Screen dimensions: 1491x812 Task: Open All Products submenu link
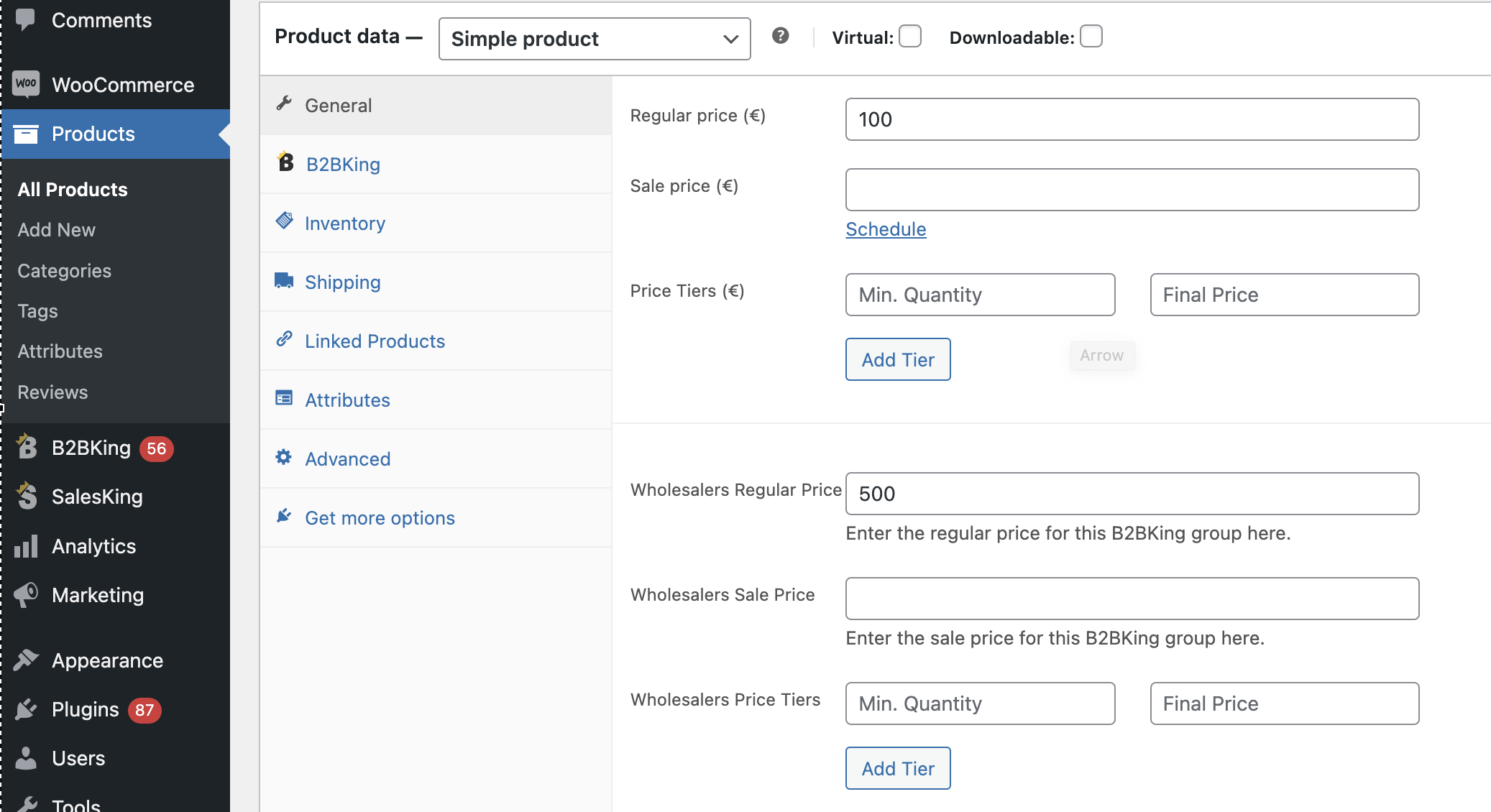[x=73, y=190]
